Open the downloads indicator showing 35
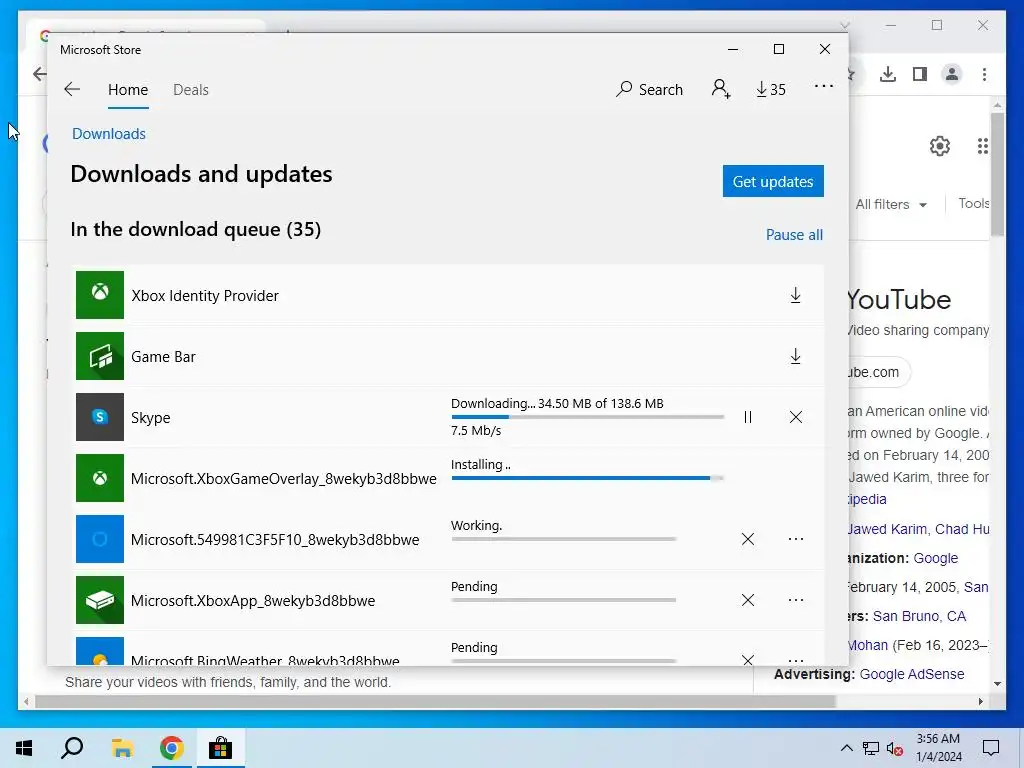 [771, 89]
